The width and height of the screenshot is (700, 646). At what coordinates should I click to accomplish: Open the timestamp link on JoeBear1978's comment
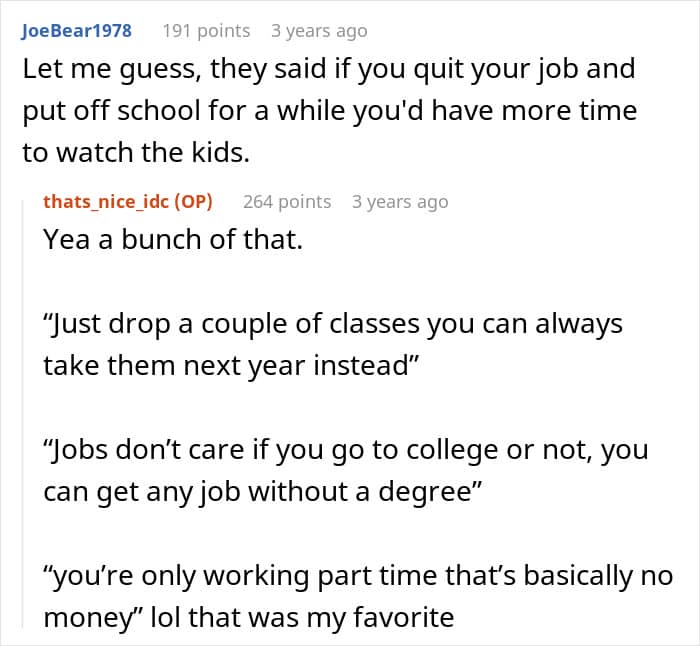pyautogui.click(x=319, y=31)
